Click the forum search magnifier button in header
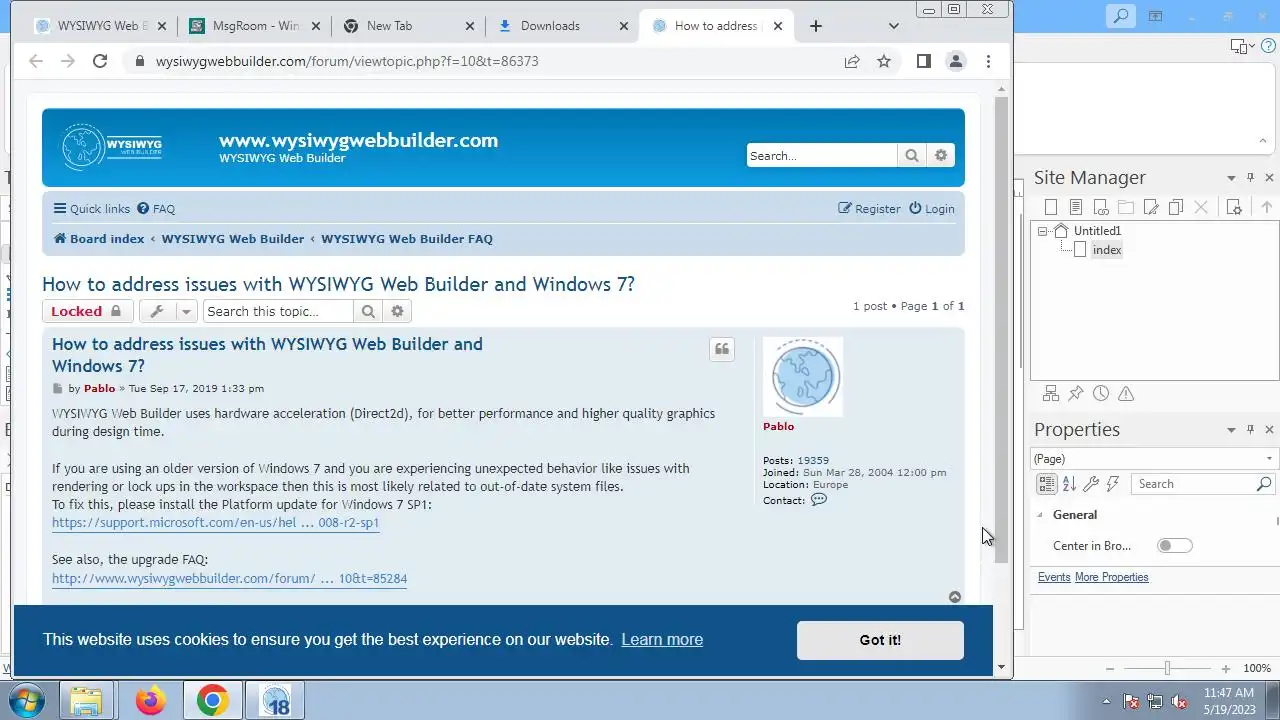The image size is (1280, 720). click(911, 155)
